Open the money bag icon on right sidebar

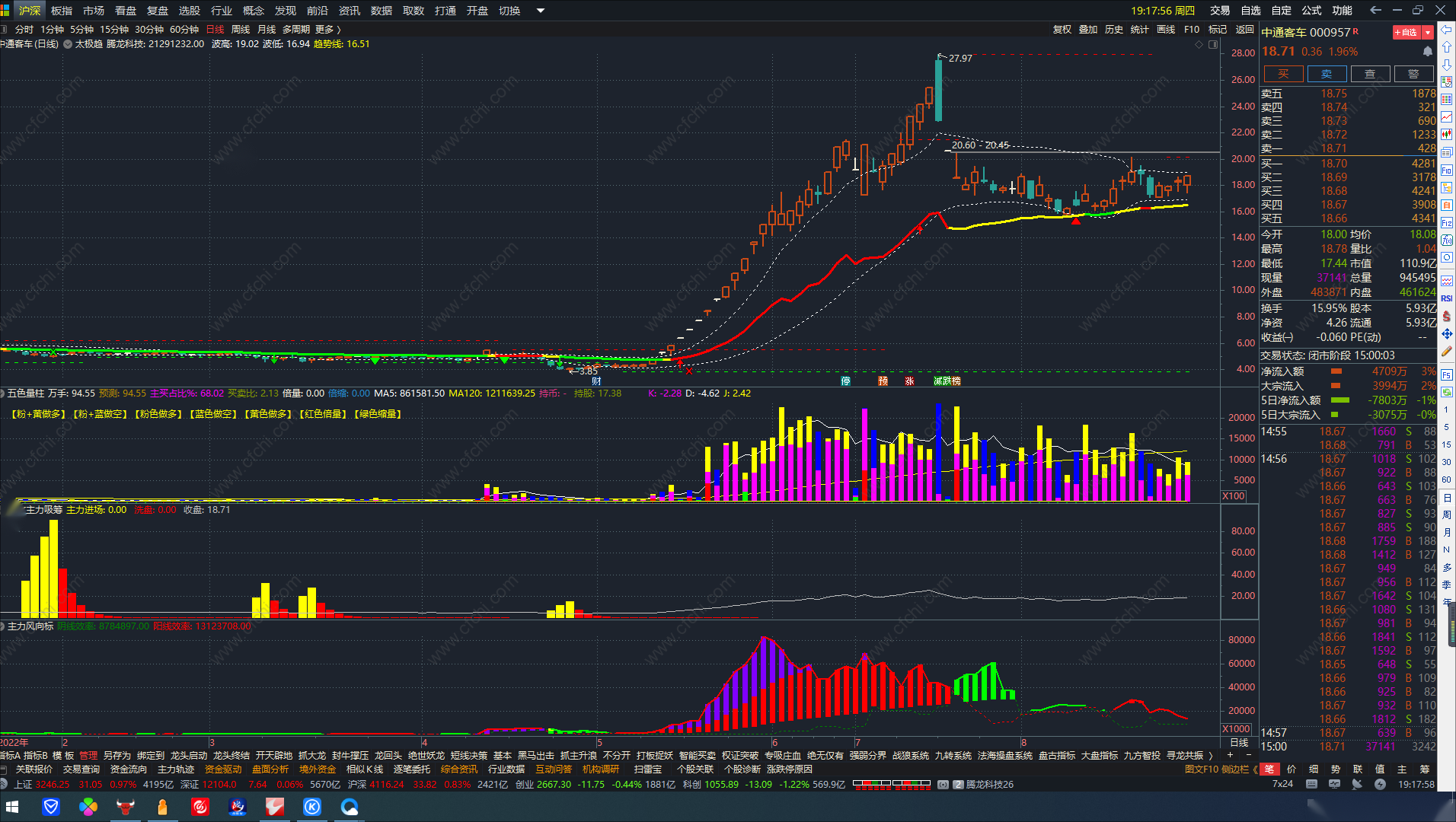[x=1447, y=316]
